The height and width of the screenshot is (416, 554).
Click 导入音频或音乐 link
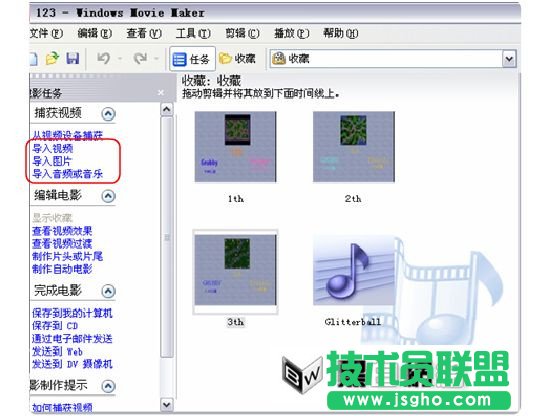67,174
